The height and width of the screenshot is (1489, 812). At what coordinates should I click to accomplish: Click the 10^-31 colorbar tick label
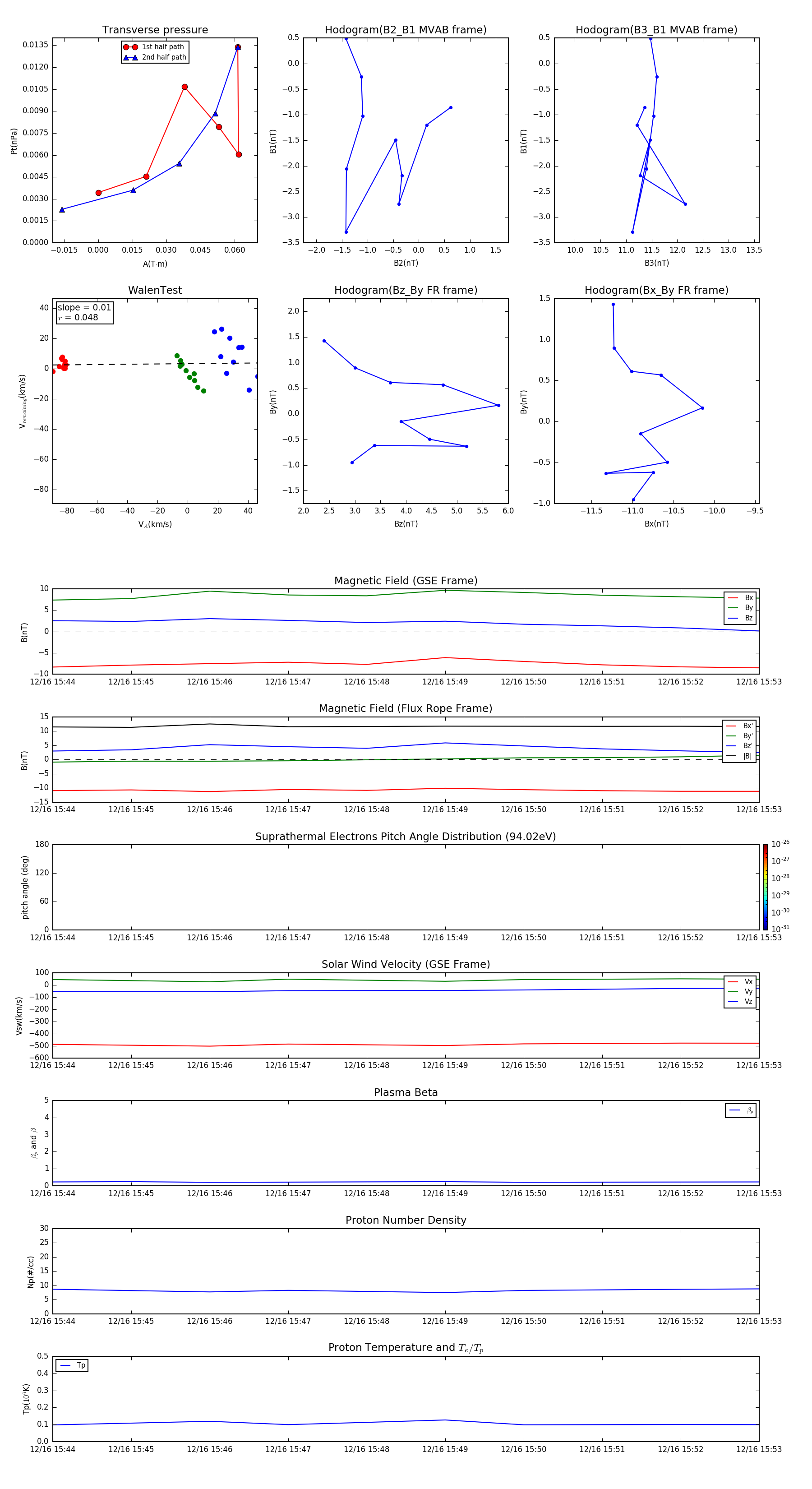point(780,929)
